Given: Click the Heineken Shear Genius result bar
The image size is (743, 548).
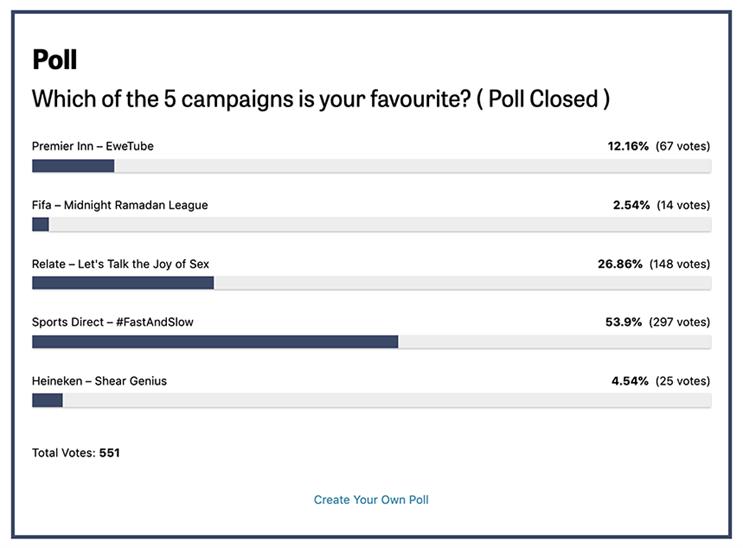Looking at the screenshot, I should 372,401.
